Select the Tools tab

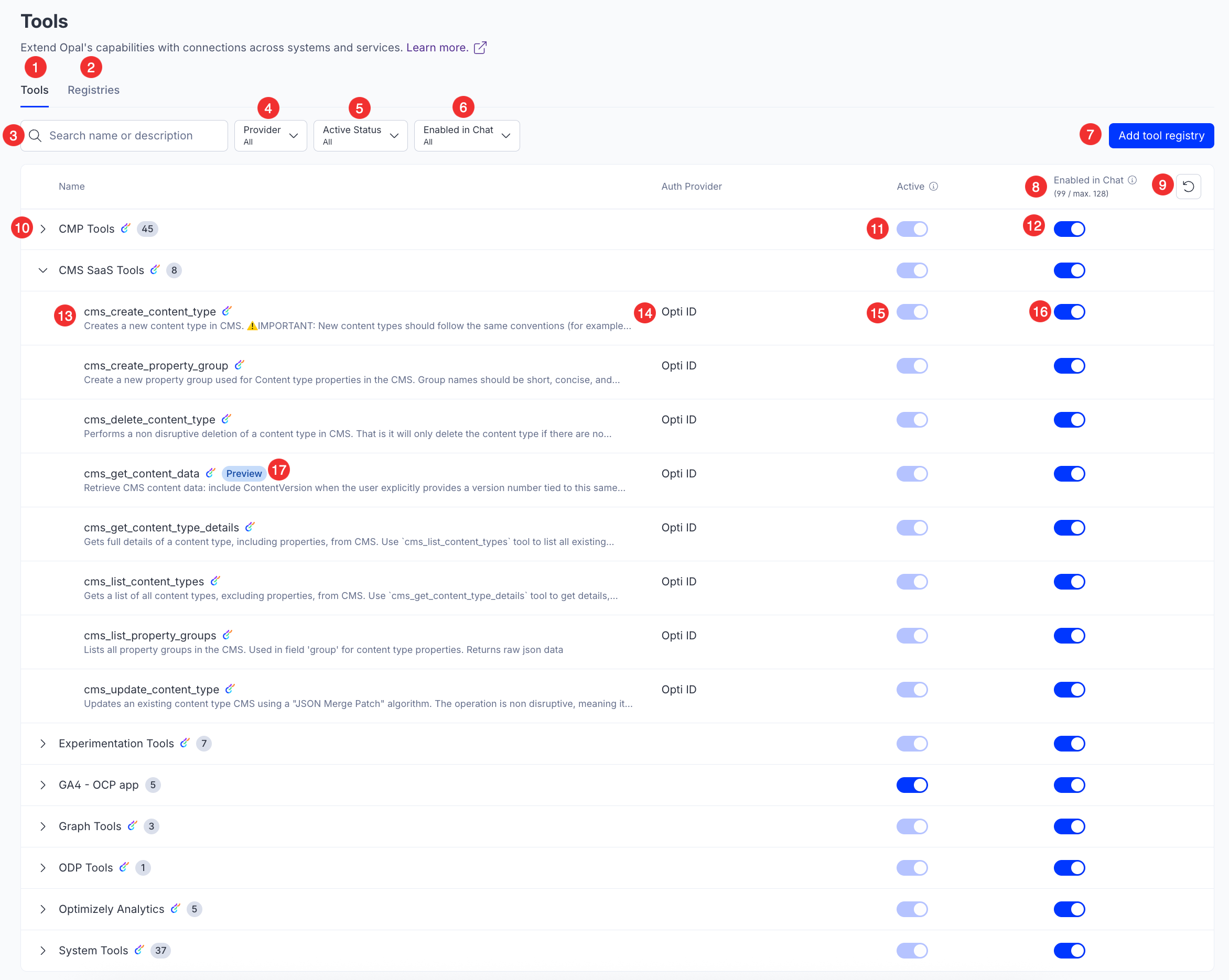pyautogui.click(x=34, y=90)
